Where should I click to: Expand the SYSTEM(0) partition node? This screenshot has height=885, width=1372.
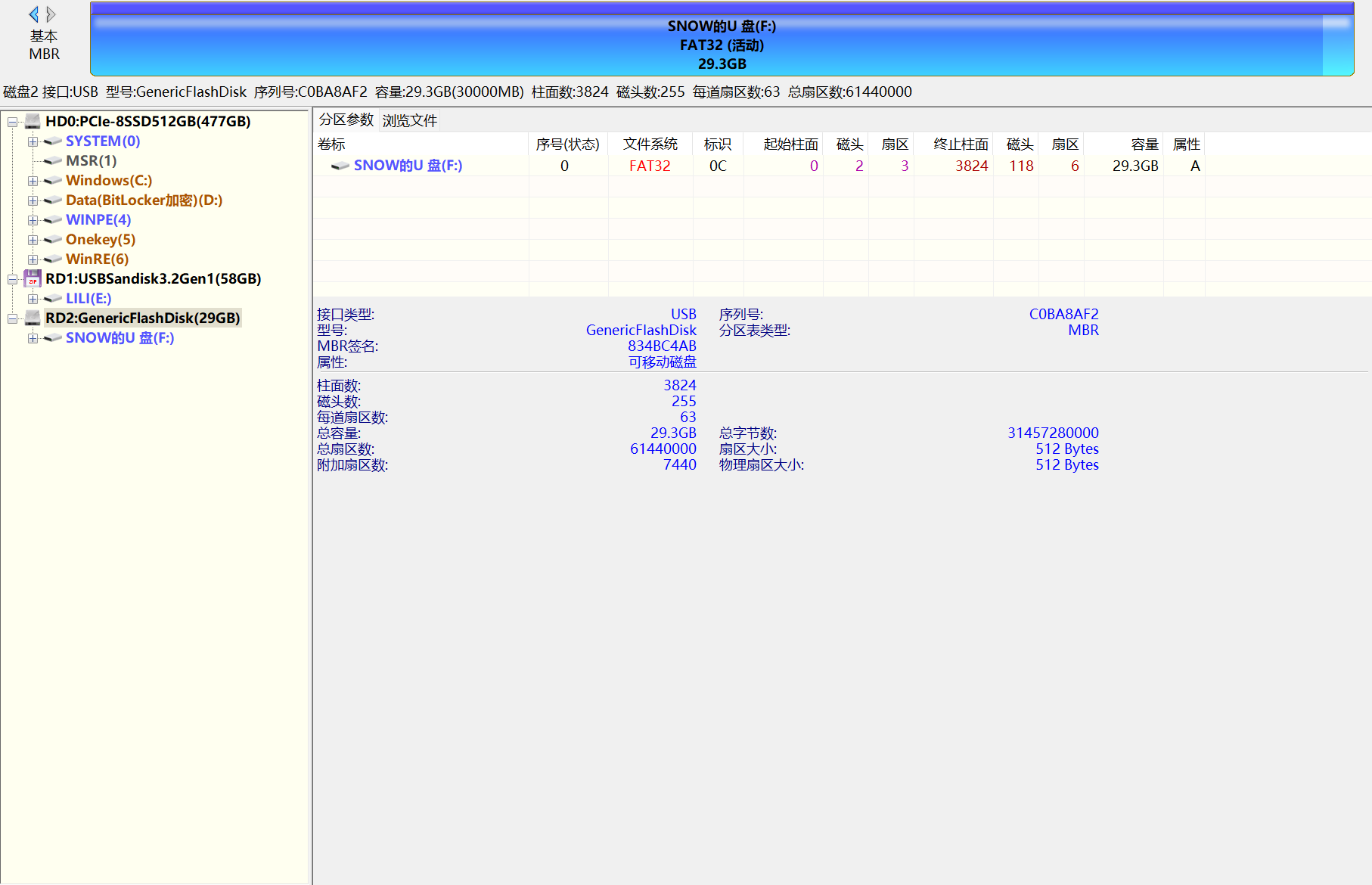click(33, 141)
